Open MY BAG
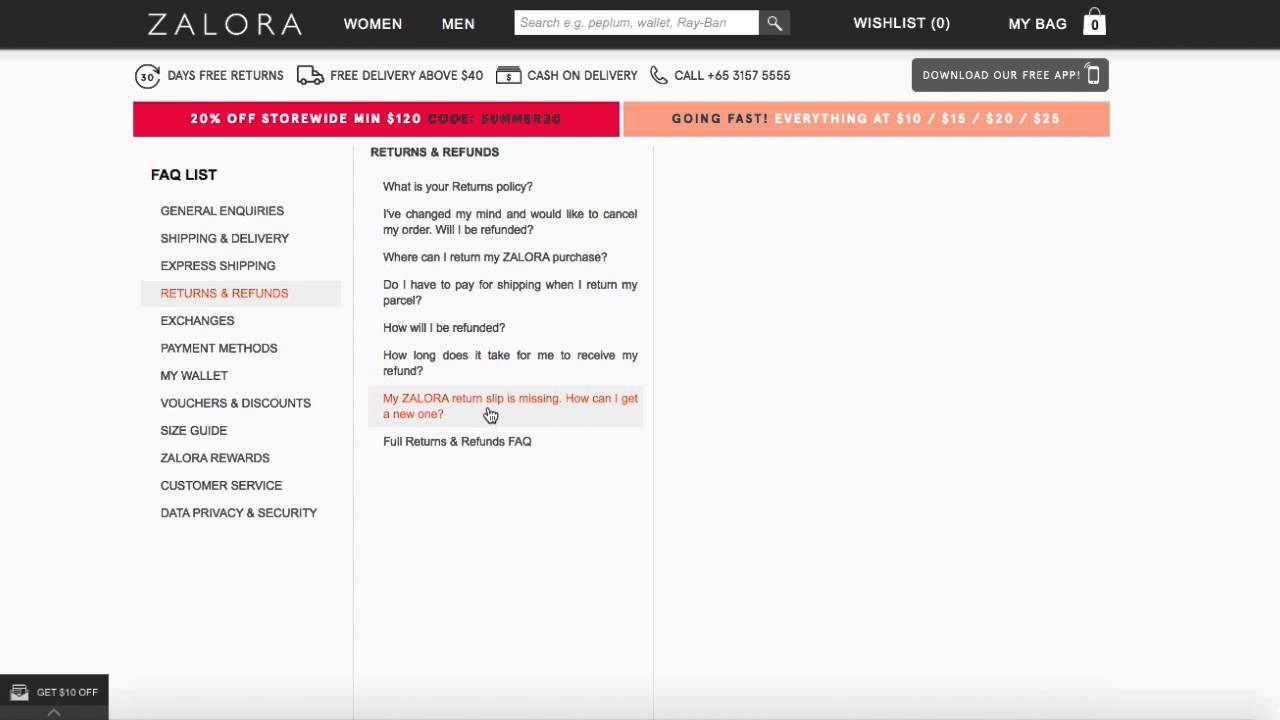Image resolution: width=1280 pixels, height=720 pixels. (1037, 24)
